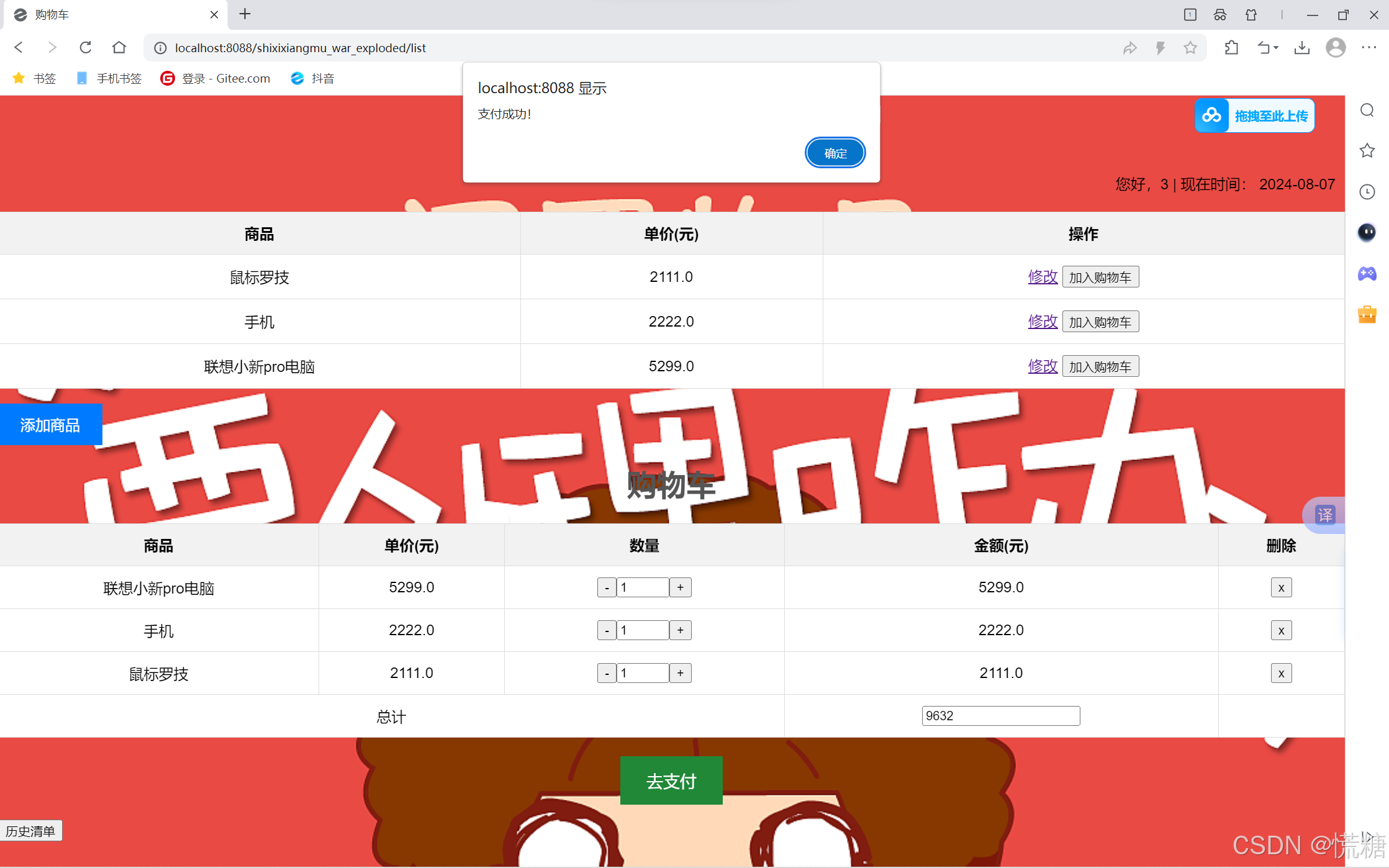Click the blue 添加商品 button

click(x=51, y=425)
